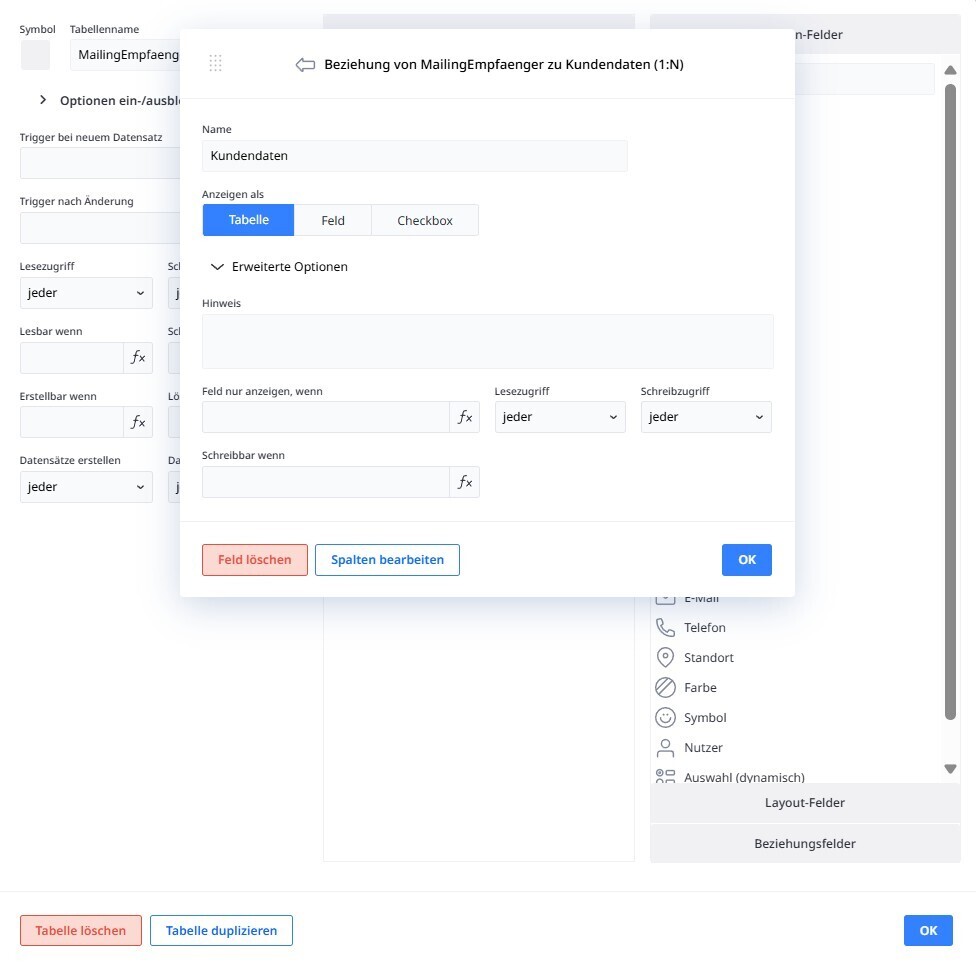Open formula editor for 'Lesbar wenn'

pyautogui.click(x=138, y=358)
